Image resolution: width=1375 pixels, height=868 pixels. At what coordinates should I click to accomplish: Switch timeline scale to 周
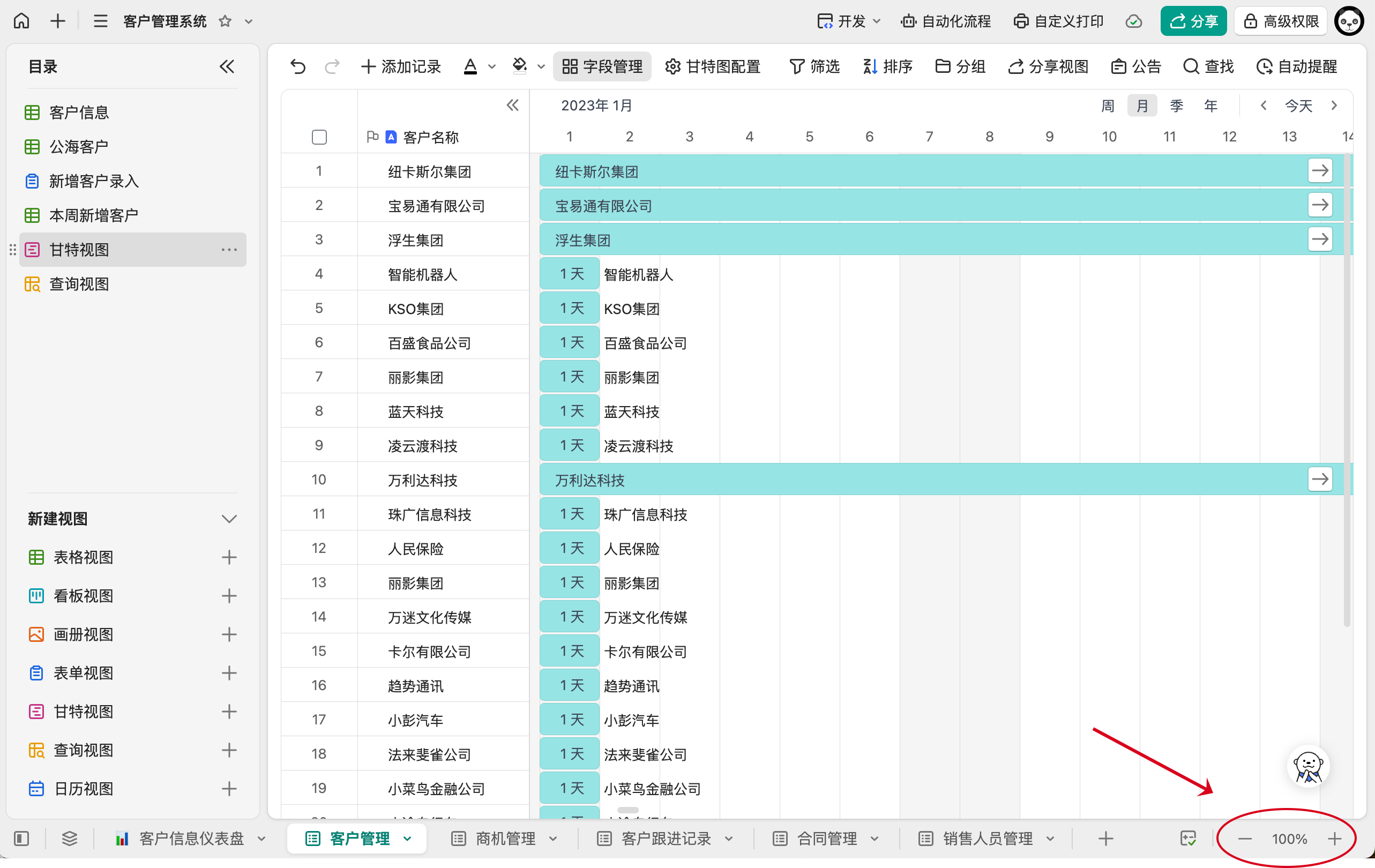pyautogui.click(x=1107, y=106)
